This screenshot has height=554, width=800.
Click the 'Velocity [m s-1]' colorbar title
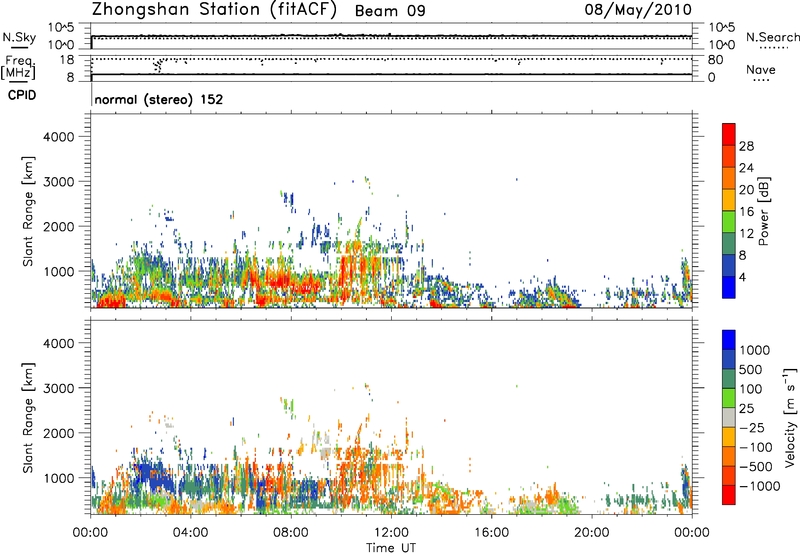pyautogui.click(x=790, y=417)
